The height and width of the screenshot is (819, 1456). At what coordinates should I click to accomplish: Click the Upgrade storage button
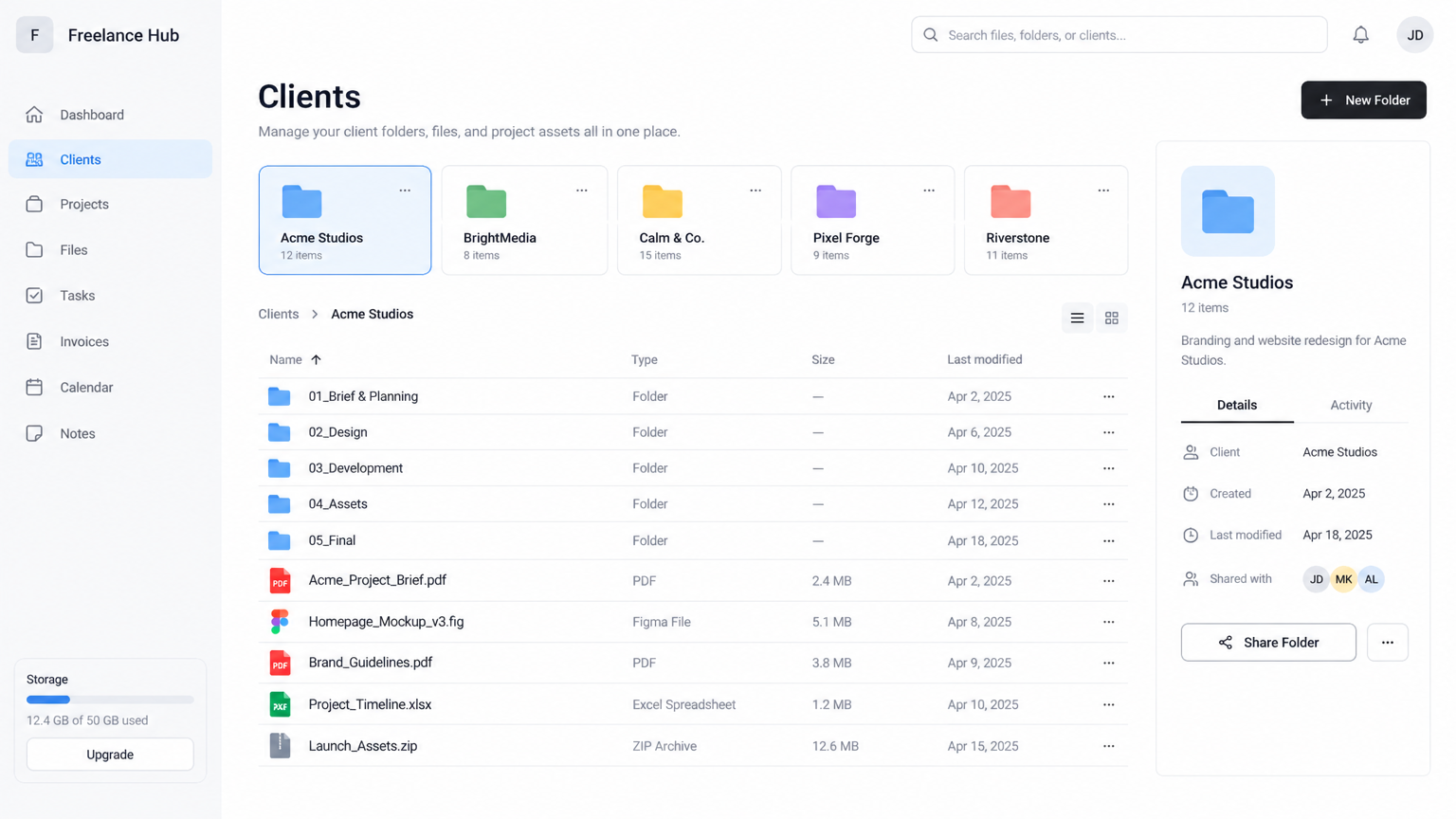point(110,755)
